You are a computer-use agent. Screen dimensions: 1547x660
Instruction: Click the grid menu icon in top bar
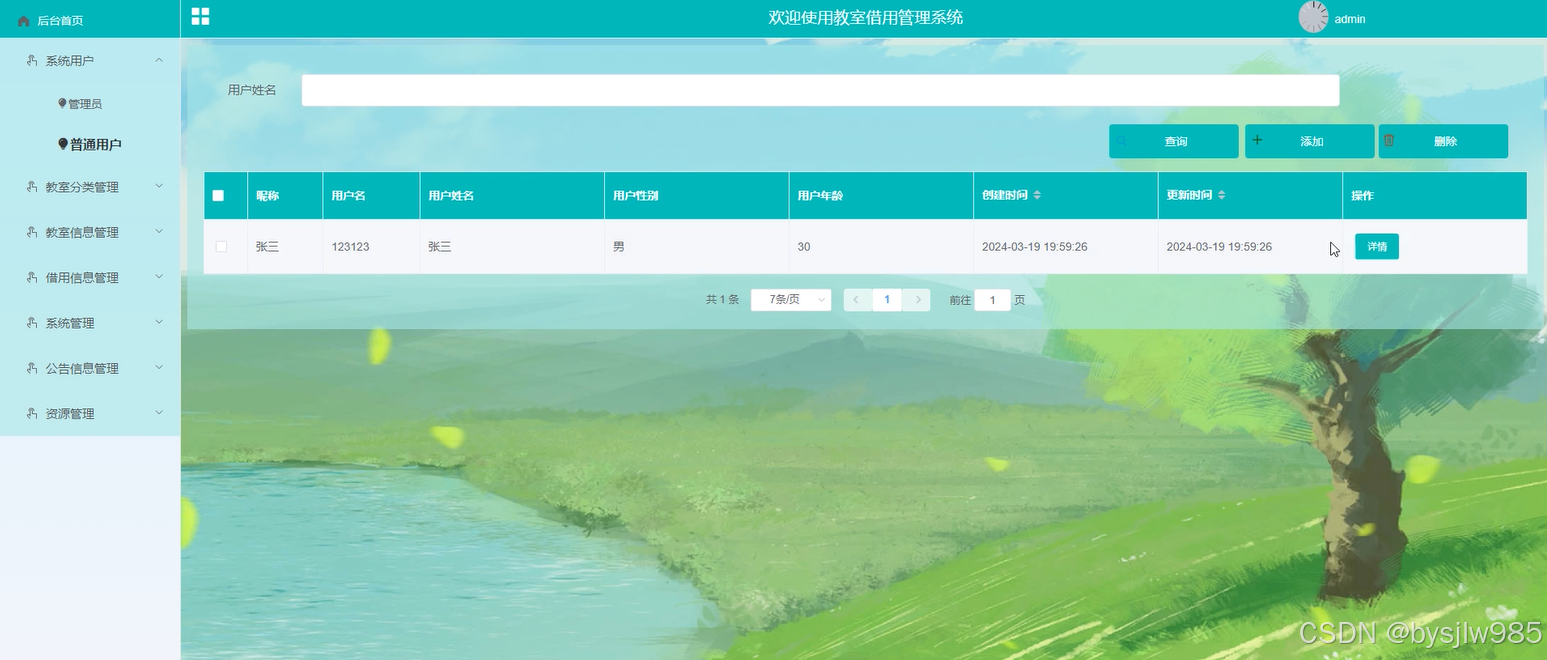click(x=200, y=16)
